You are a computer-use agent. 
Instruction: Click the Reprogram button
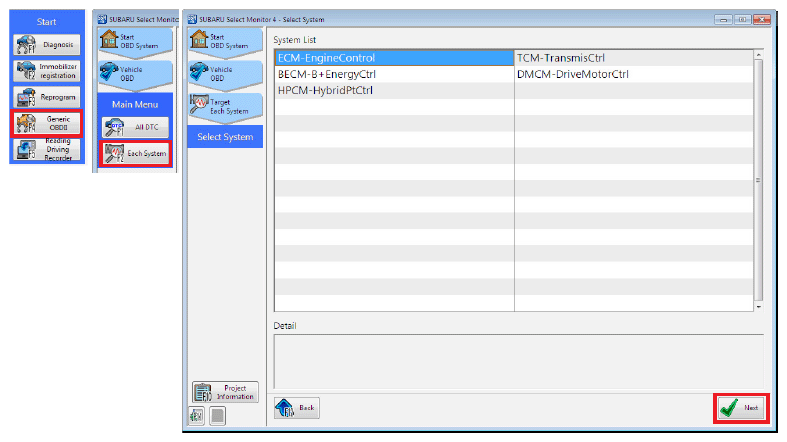point(47,97)
